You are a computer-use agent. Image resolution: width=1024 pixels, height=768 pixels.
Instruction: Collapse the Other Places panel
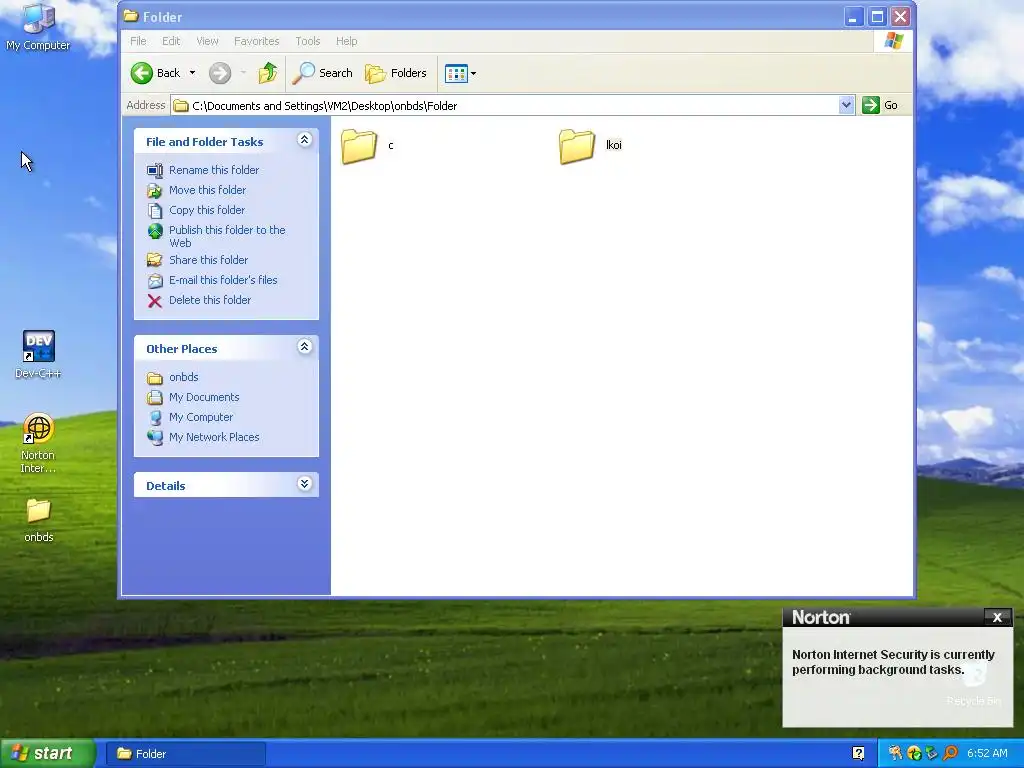click(x=304, y=347)
